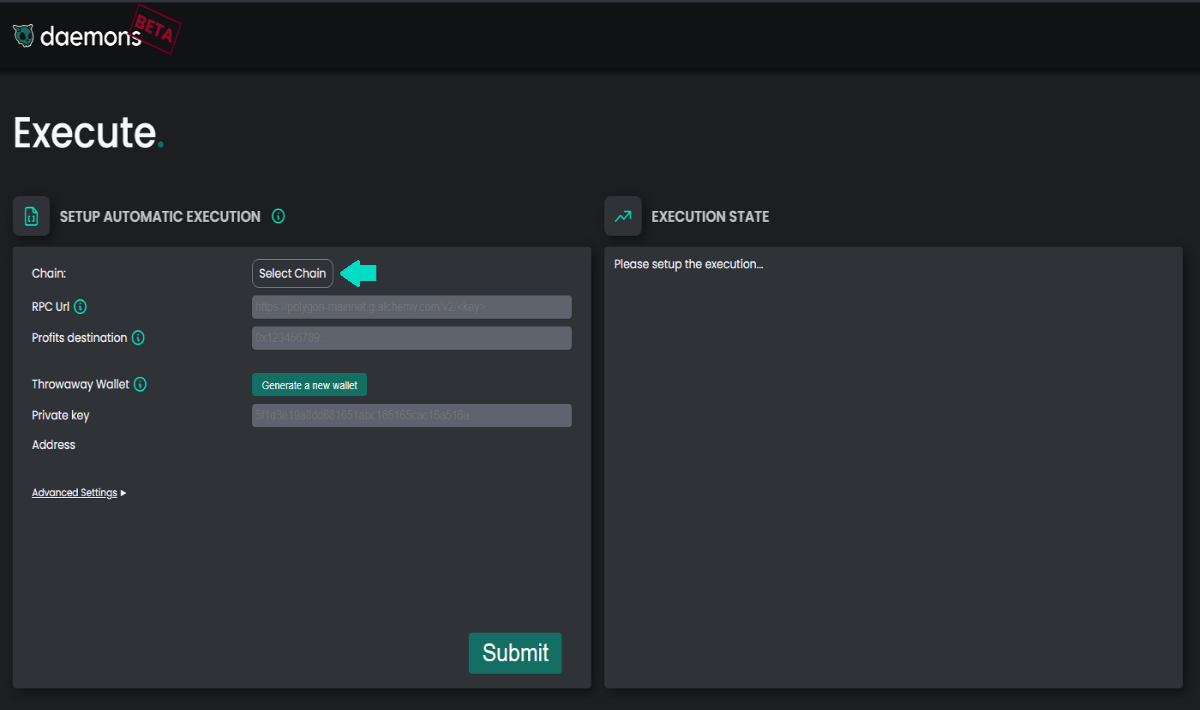The width and height of the screenshot is (1200, 710).
Task: Click the Profits destination info icon
Action: [138, 338]
